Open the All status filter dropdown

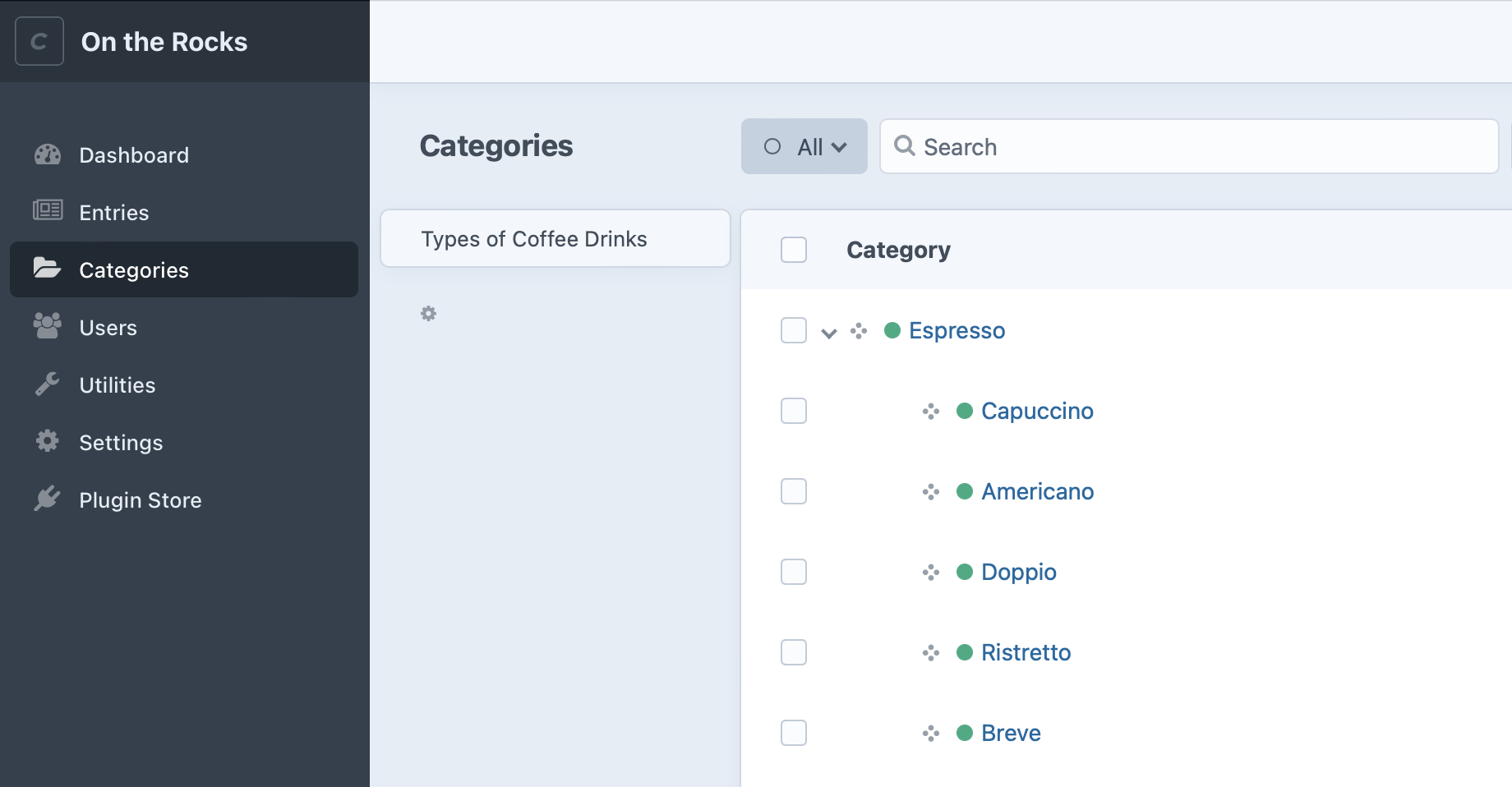tap(804, 146)
